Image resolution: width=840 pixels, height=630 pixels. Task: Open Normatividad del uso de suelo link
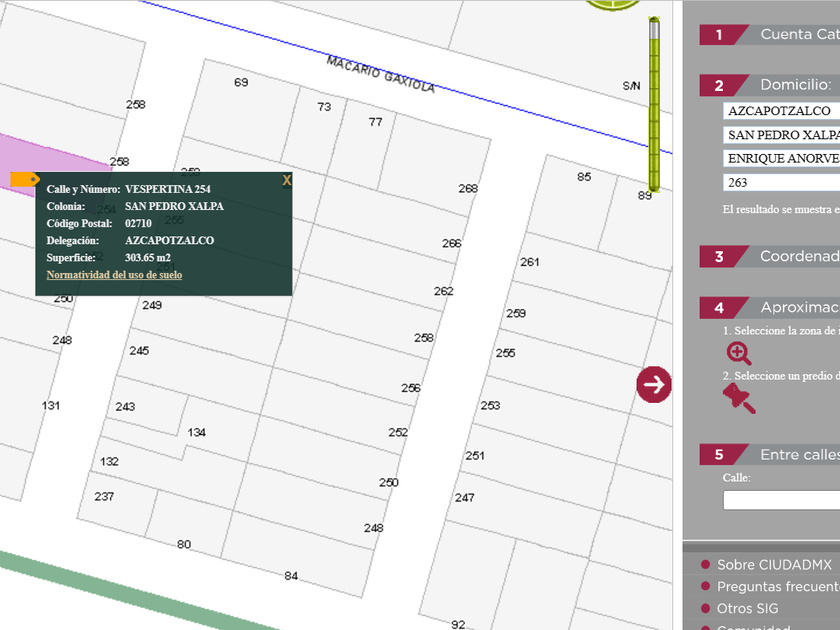tap(114, 275)
